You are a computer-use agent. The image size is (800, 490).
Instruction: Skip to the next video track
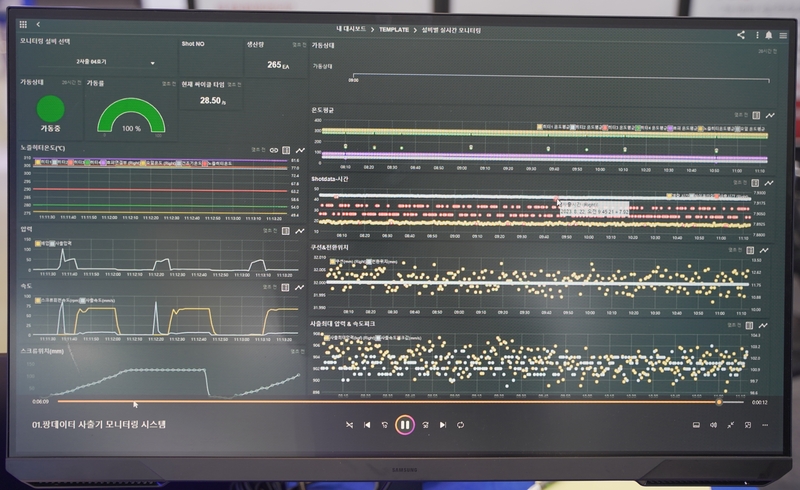(x=442, y=425)
